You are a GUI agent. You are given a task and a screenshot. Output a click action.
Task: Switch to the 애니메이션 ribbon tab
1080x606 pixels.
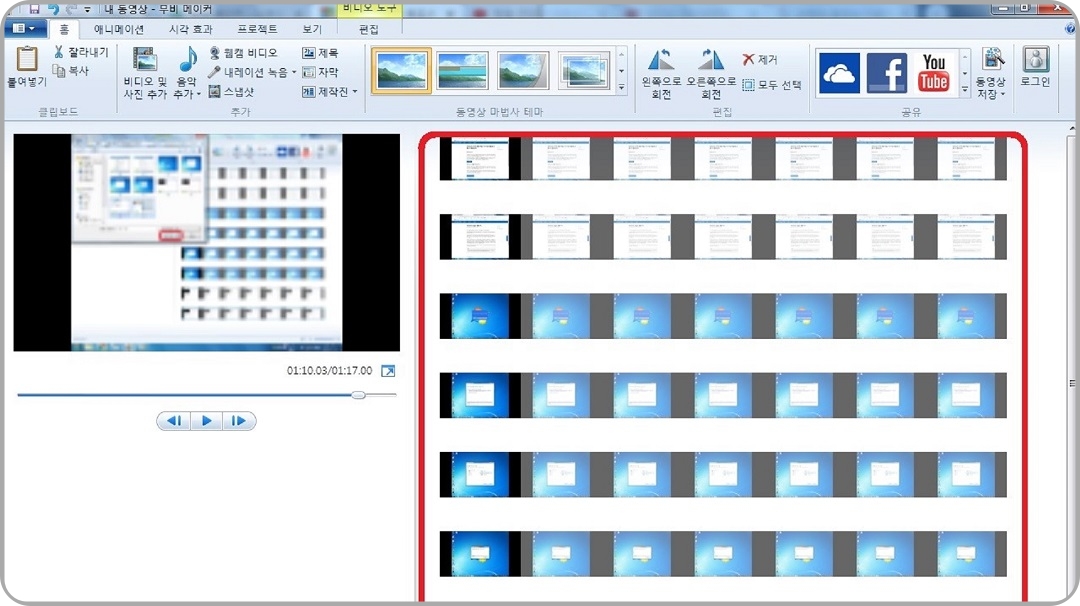pyautogui.click(x=120, y=28)
